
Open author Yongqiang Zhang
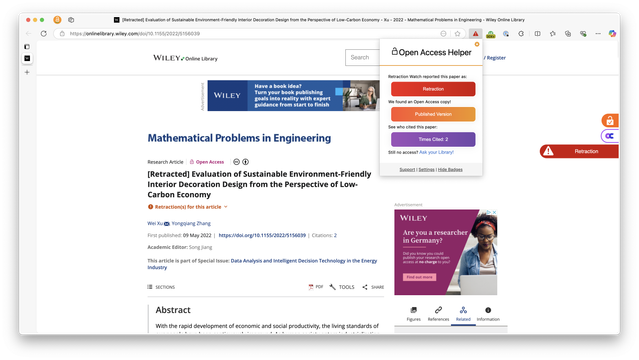[x=191, y=223]
